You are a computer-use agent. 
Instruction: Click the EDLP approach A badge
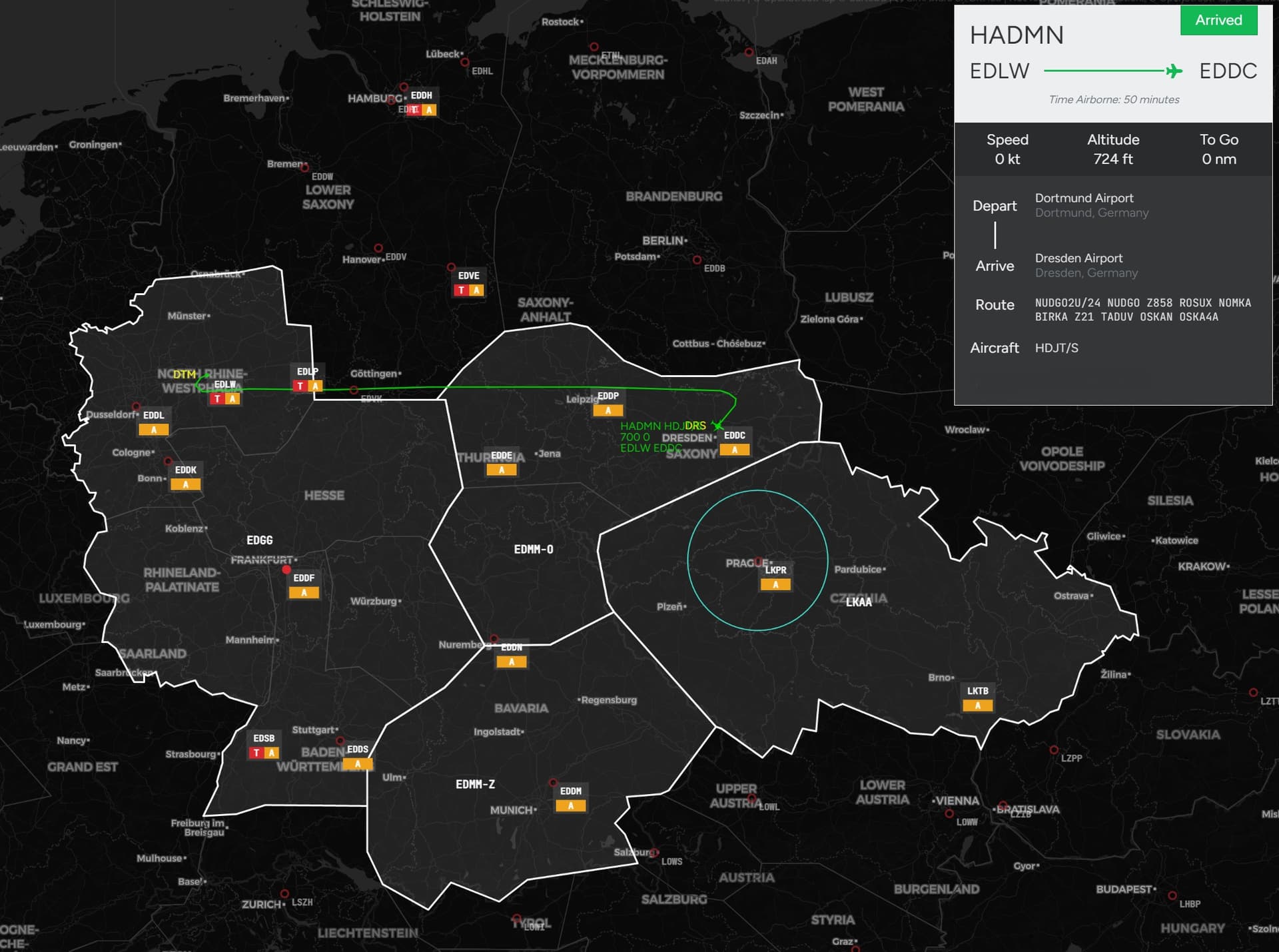pyautogui.click(x=315, y=386)
